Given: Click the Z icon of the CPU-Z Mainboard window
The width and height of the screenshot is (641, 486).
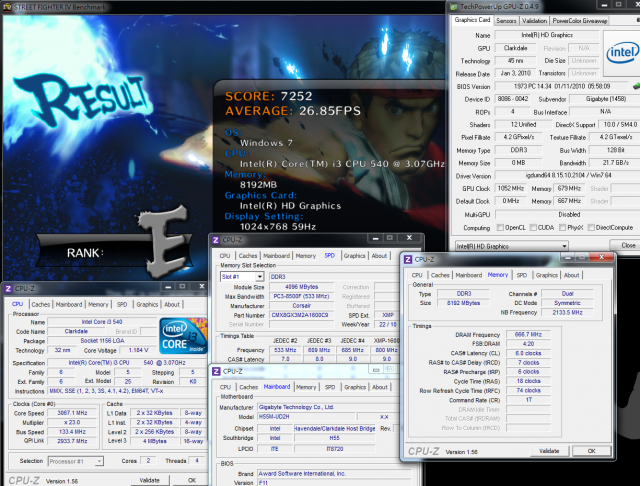Looking at the screenshot, I should click(x=216, y=371).
